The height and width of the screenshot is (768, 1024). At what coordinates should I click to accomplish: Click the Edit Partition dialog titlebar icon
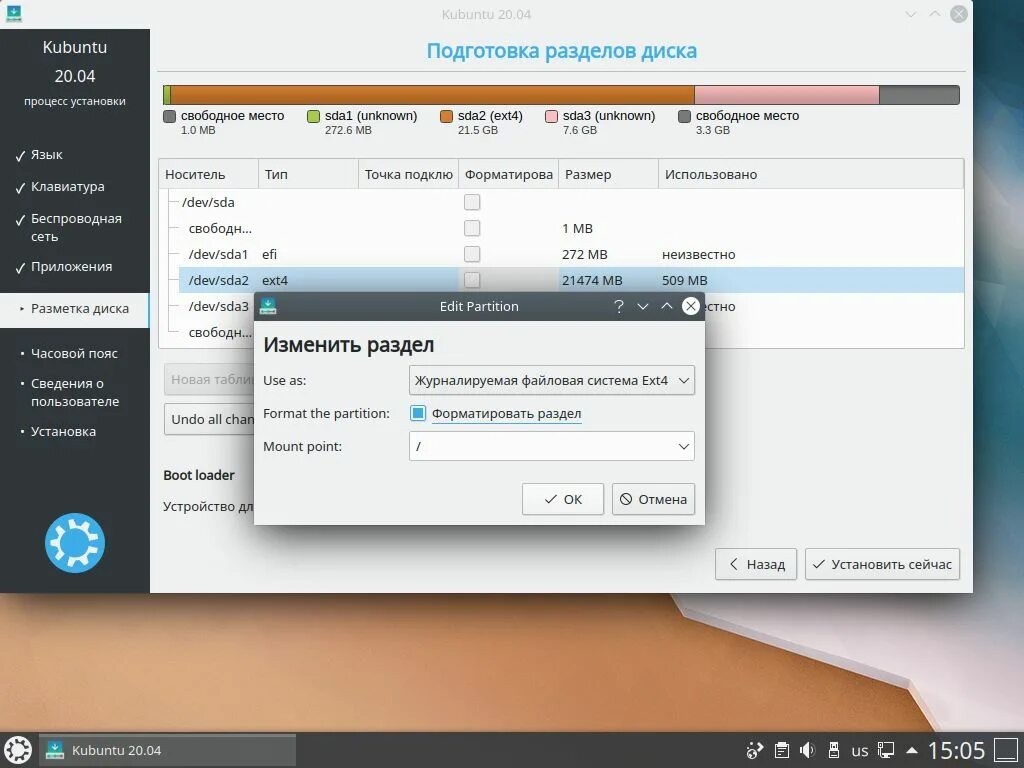click(268, 306)
